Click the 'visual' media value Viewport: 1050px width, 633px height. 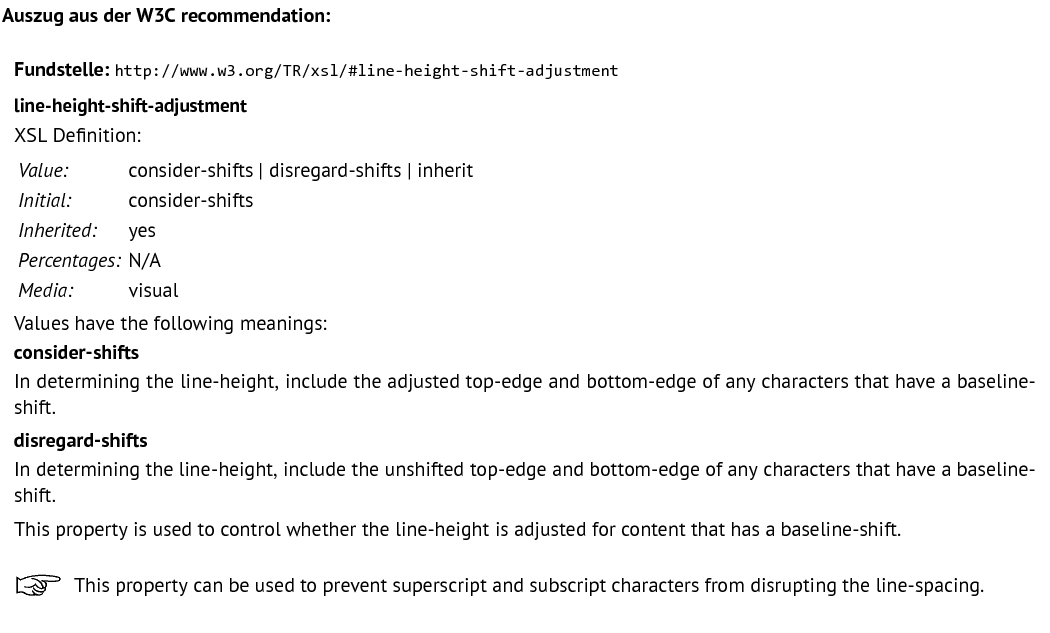click(153, 291)
